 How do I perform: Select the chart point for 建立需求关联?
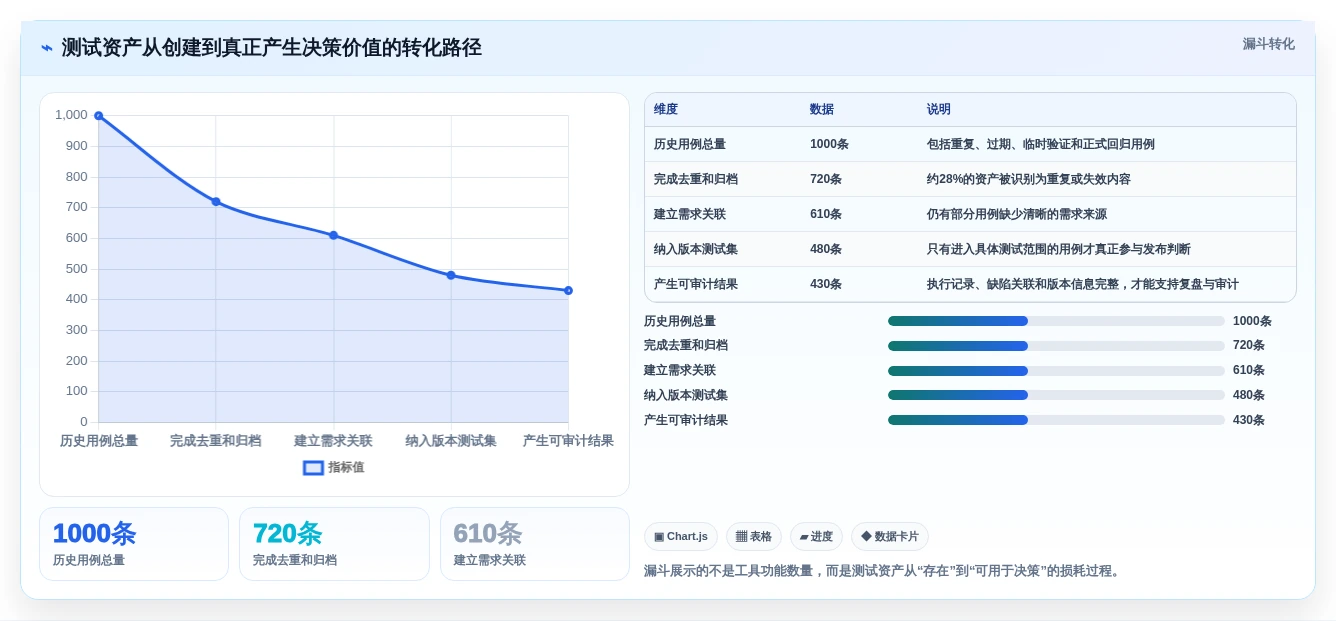point(333,235)
